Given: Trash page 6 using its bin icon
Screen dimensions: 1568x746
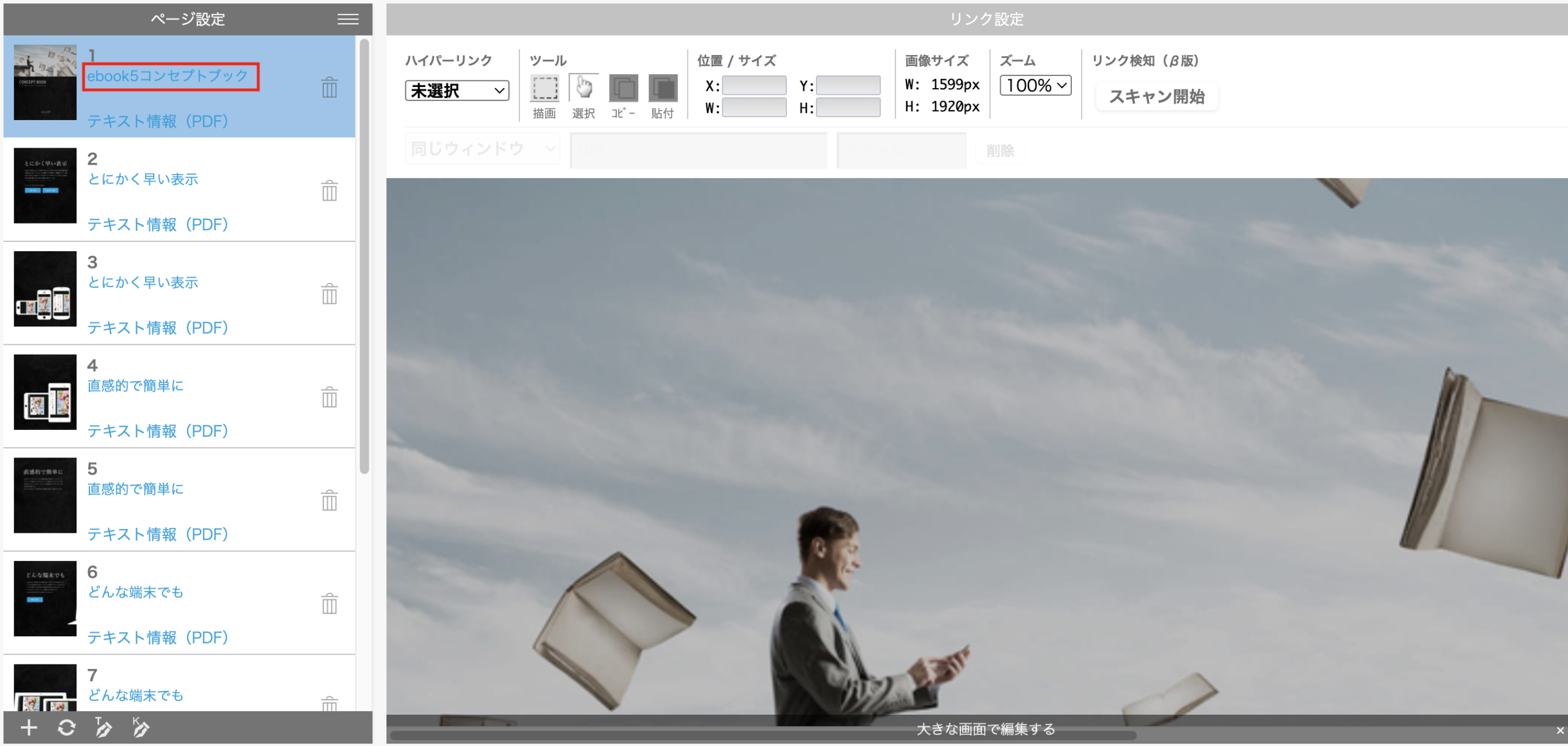Looking at the screenshot, I should coord(330,604).
